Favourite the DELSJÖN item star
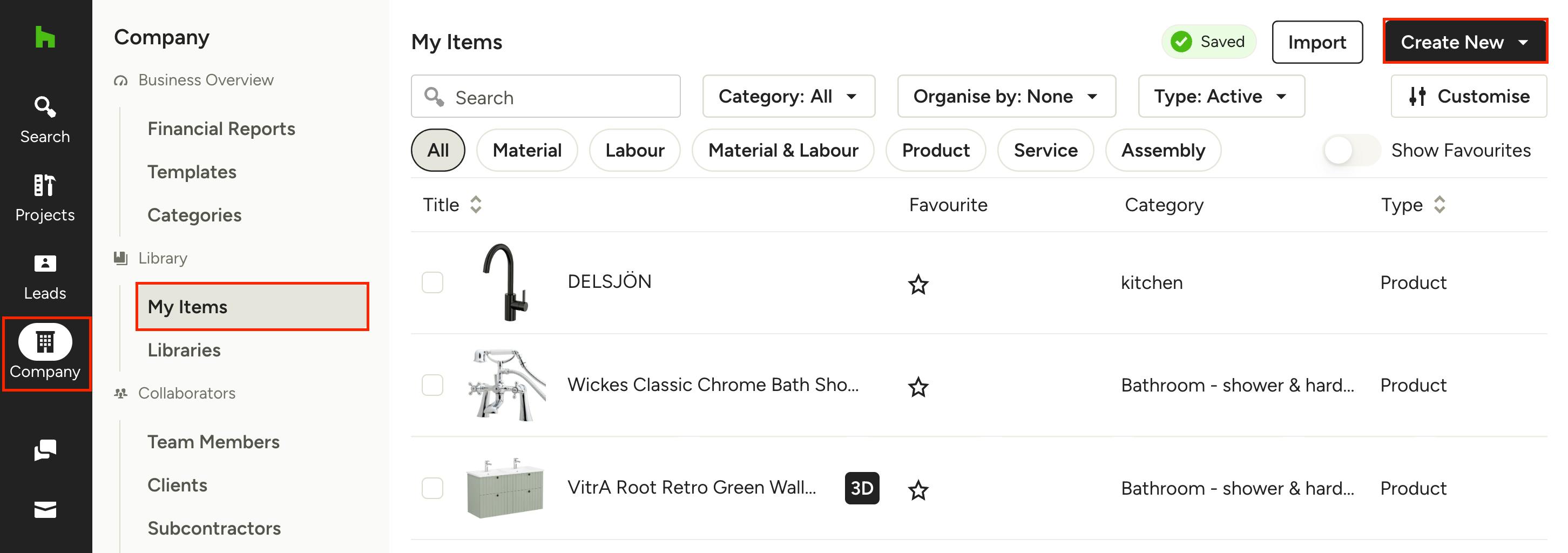The height and width of the screenshot is (553, 1568). pyautogui.click(x=918, y=284)
